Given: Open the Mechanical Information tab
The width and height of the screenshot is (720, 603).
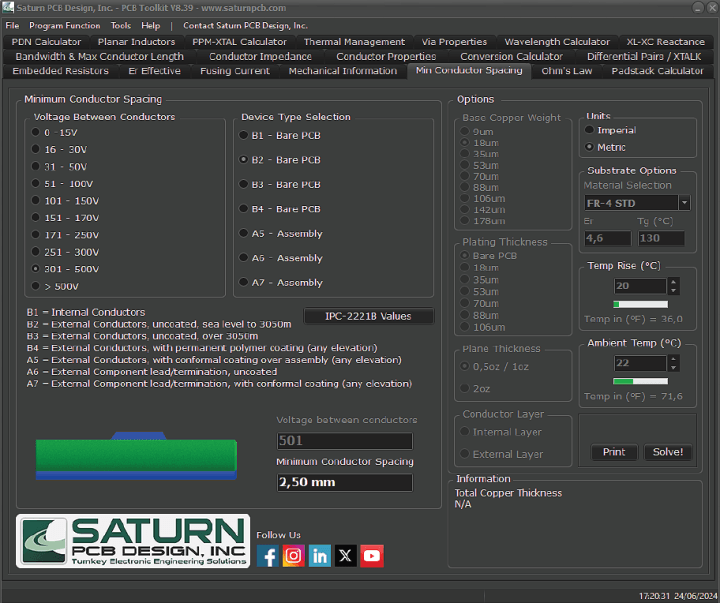Looking at the screenshot, I should click(343, 71).
